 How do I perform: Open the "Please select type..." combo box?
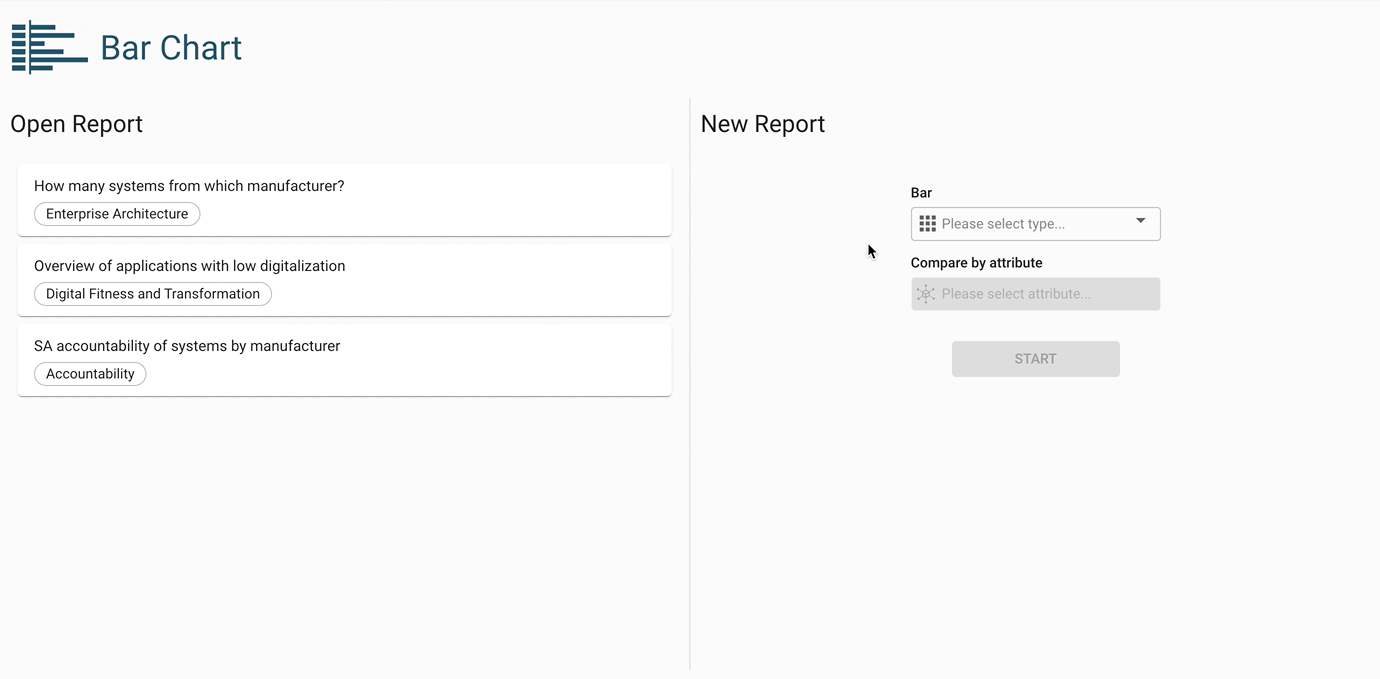pos(1030,224)
